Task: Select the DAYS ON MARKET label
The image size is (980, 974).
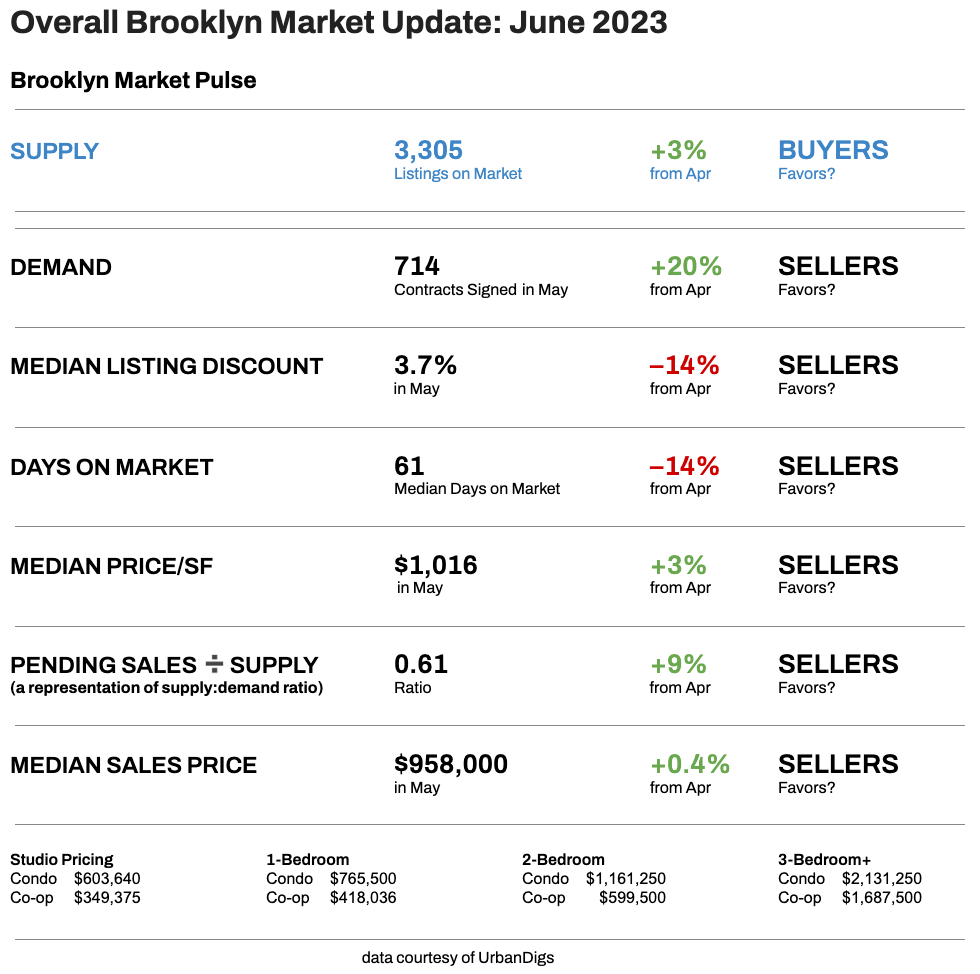Action: coord(111,467)
